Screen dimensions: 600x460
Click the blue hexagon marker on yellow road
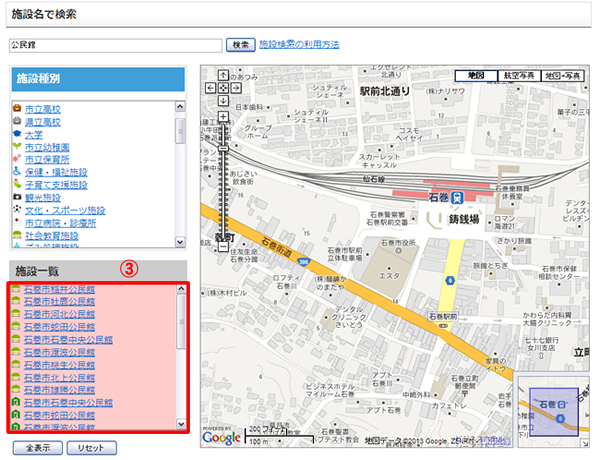450,281
